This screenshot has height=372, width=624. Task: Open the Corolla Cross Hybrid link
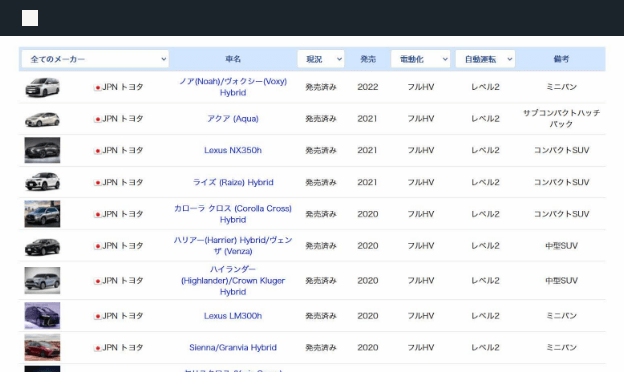233,214
